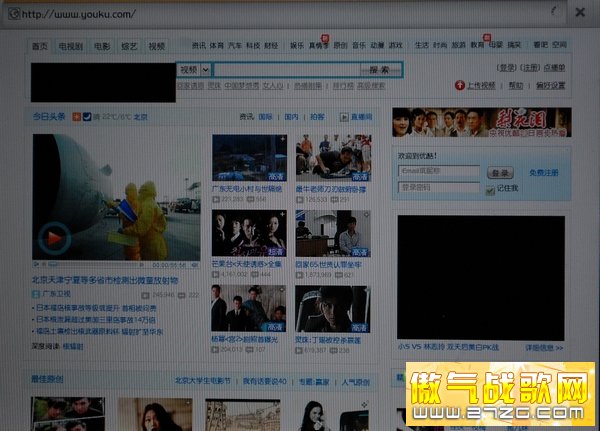Go to the 体育 category
This screenshot has height=431, width=600.
point(217,45)
